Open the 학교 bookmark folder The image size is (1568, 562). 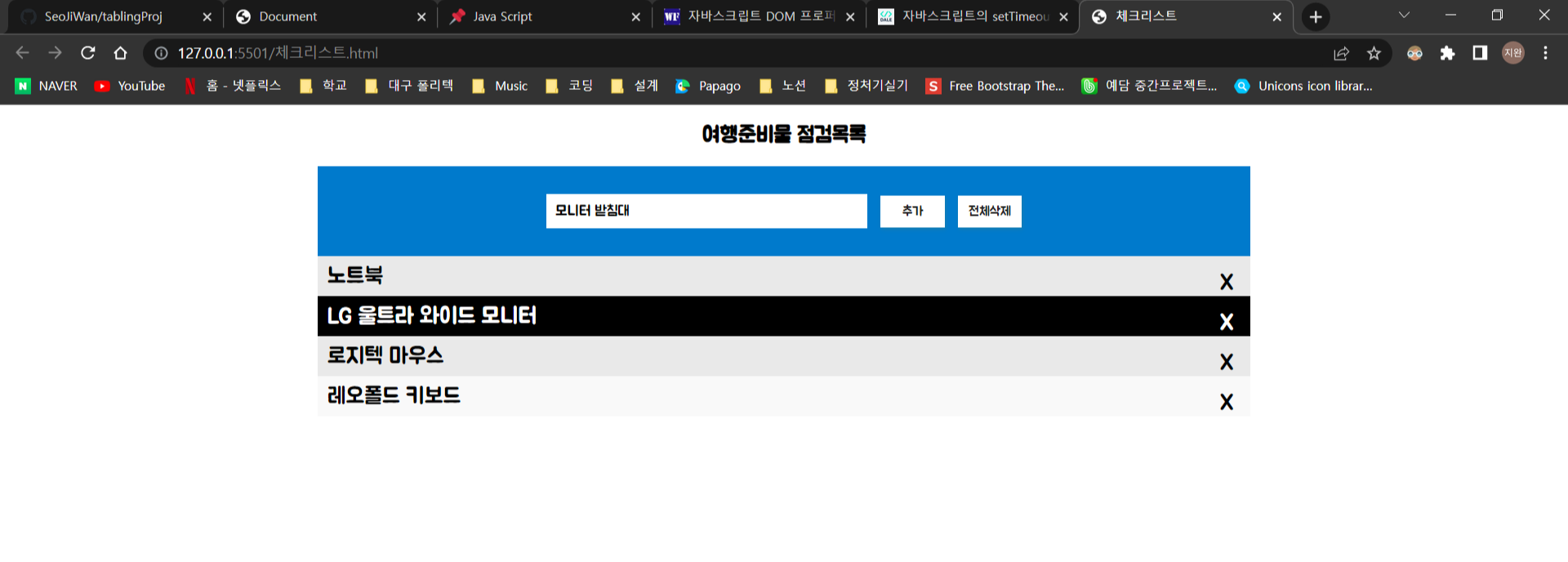(x=323, y=86)
